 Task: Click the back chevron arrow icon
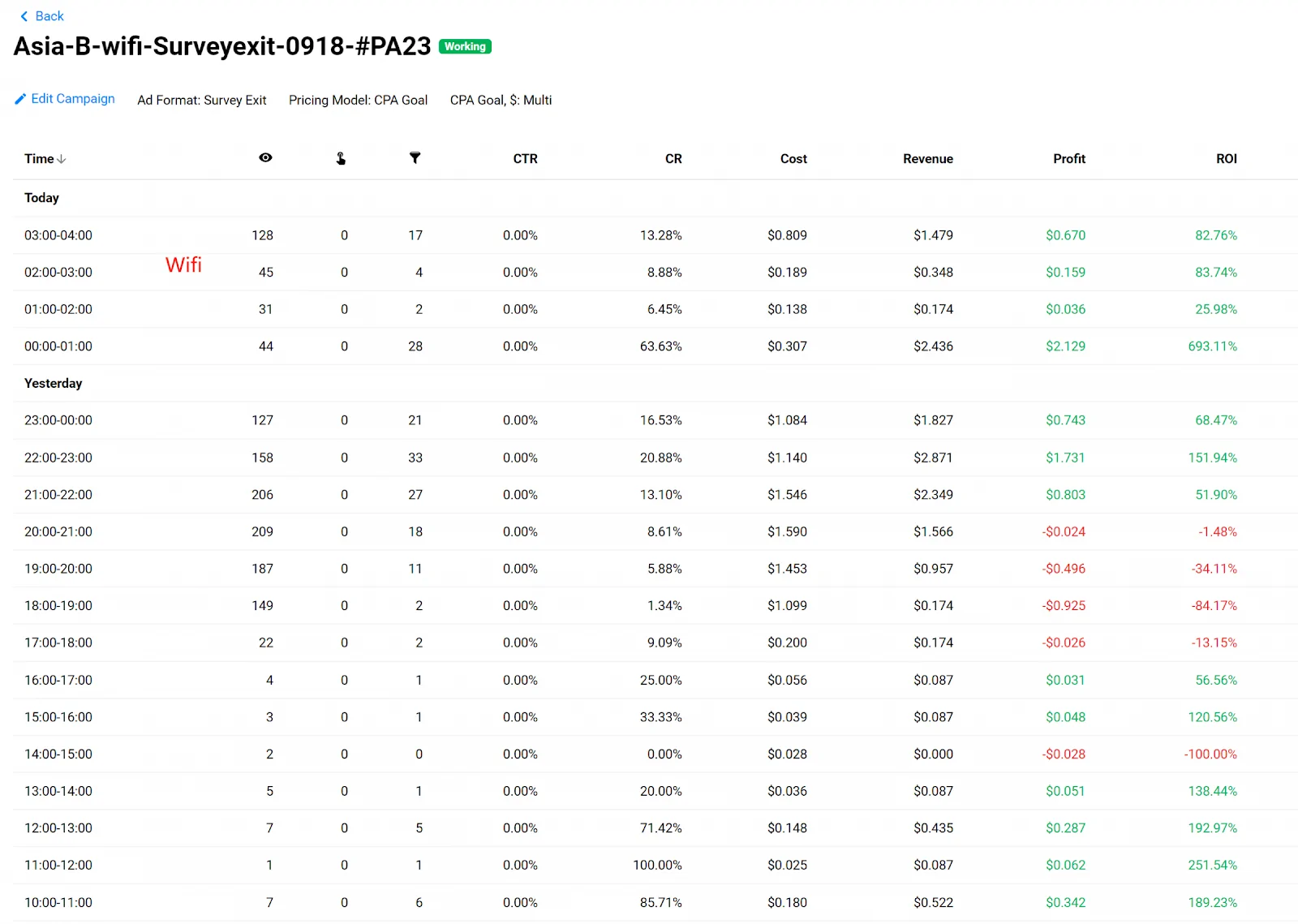click(x=24, y=16)
